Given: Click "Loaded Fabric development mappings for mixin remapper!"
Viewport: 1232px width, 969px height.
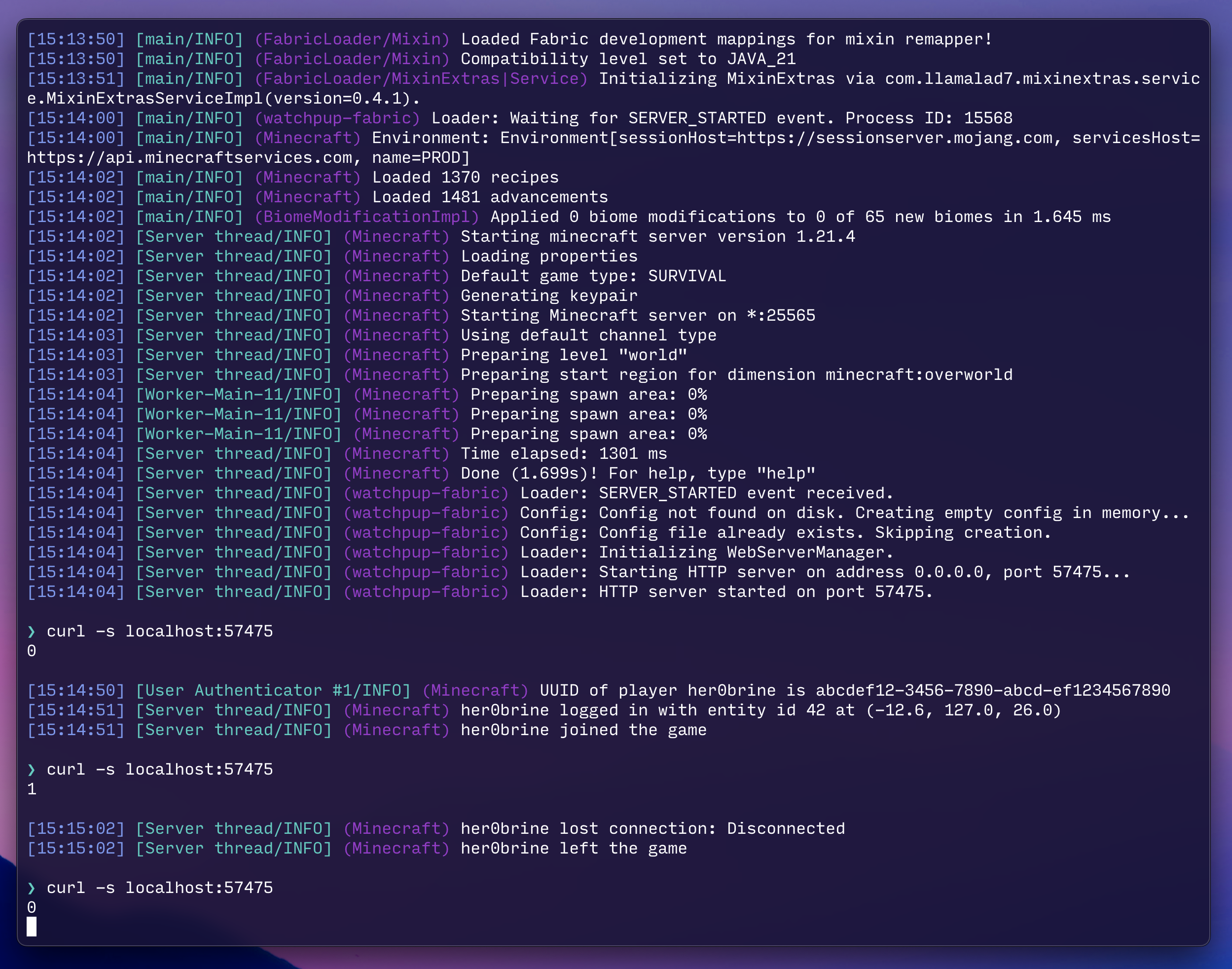Looking at the screenshot, I should point(726,39).
